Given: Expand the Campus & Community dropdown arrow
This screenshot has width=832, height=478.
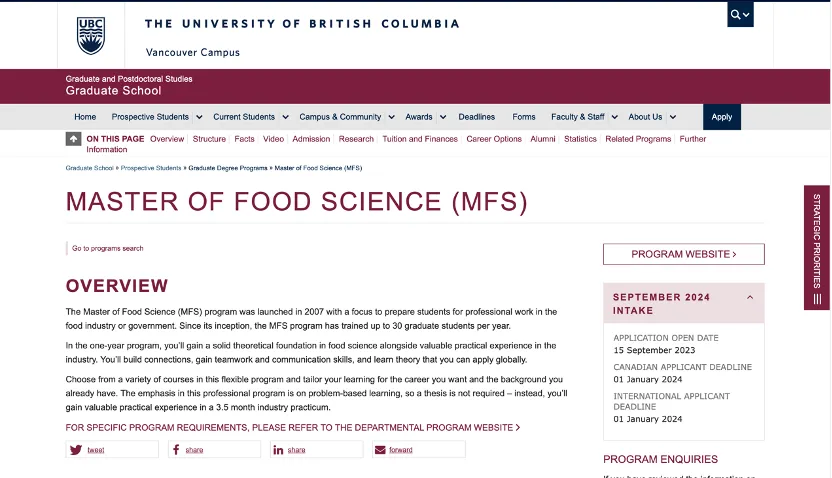Looking at the screenshot, I should pyautogui.click(x=391, y=117).
